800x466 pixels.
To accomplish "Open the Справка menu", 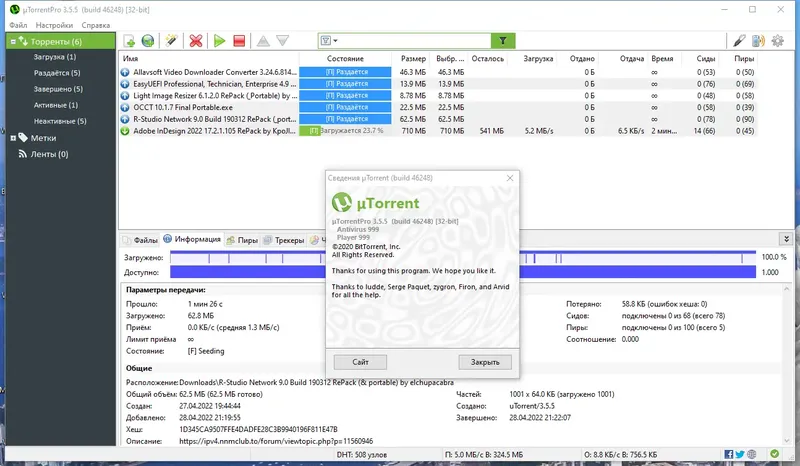I will point(95,25).
